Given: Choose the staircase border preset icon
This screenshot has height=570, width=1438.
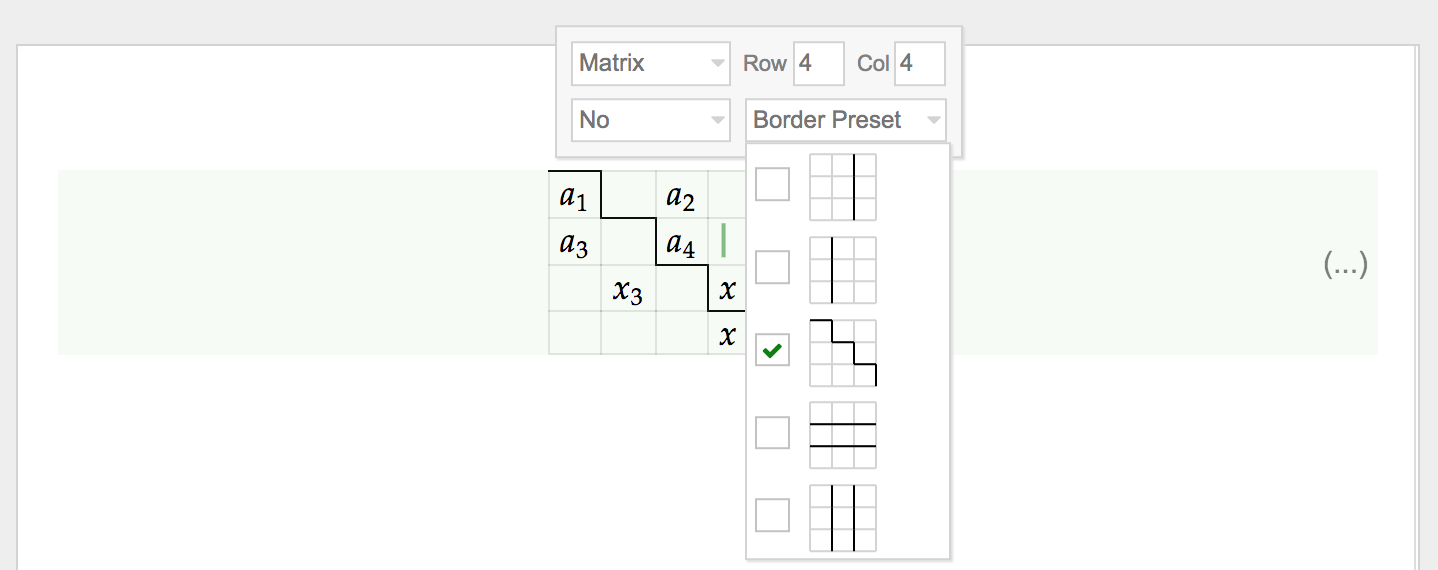Looking at the screenshot, I should (843, 353).
